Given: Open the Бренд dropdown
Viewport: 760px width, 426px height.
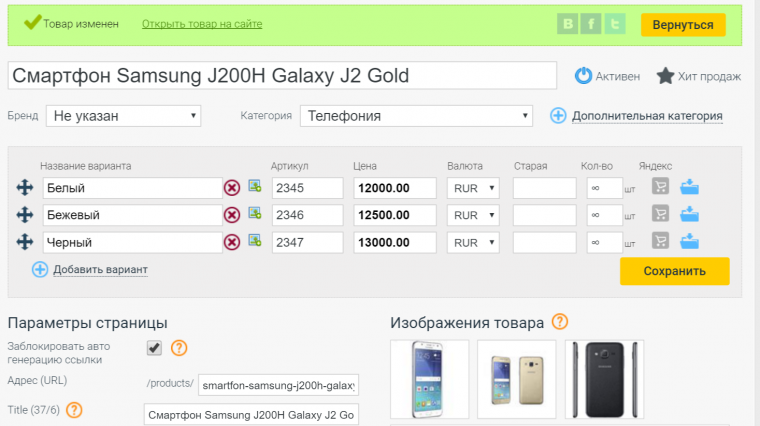Looking at the screenshot, I should (x=123, y=116).
